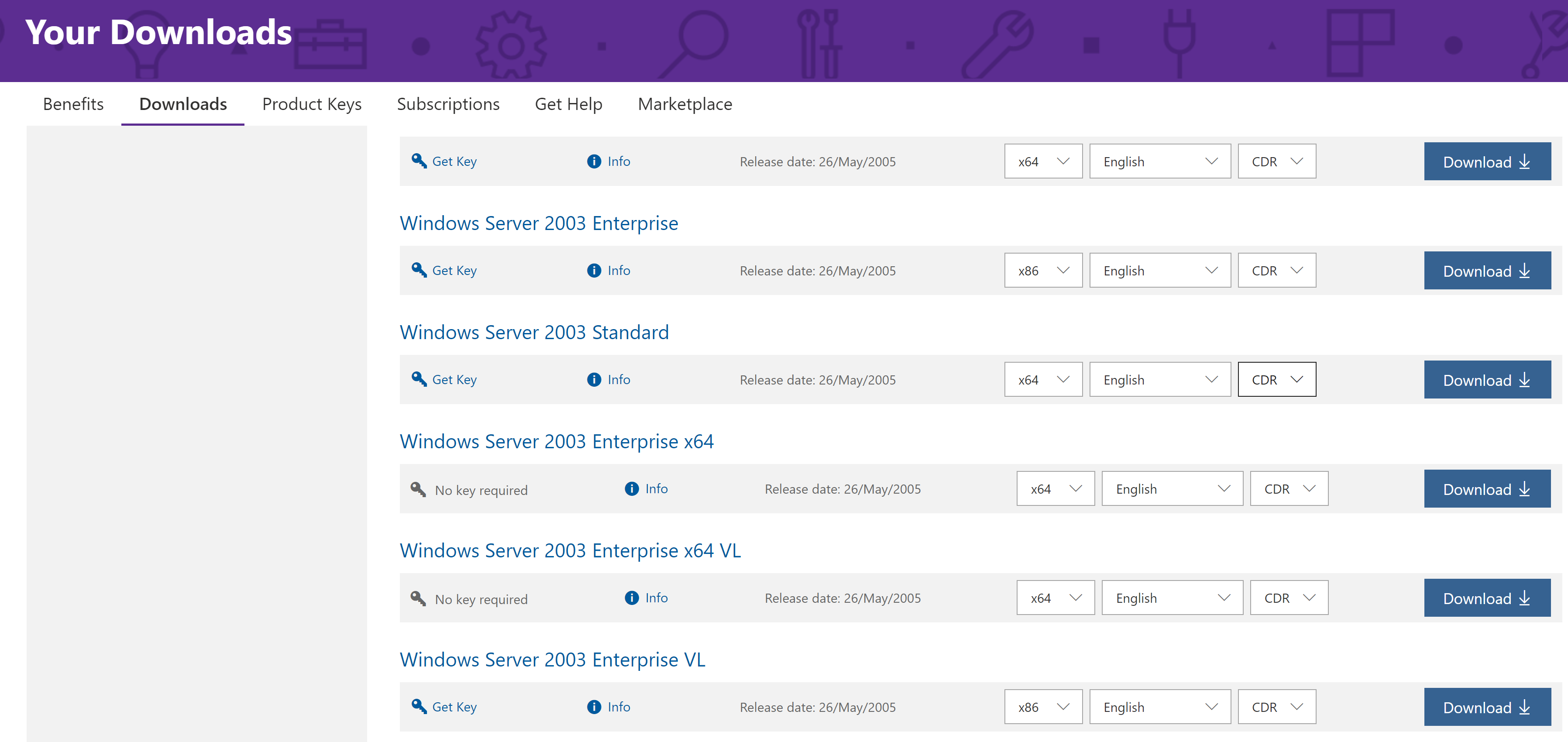Click the key icon for Windows Server 2003 Enterprise

[419, 270]
